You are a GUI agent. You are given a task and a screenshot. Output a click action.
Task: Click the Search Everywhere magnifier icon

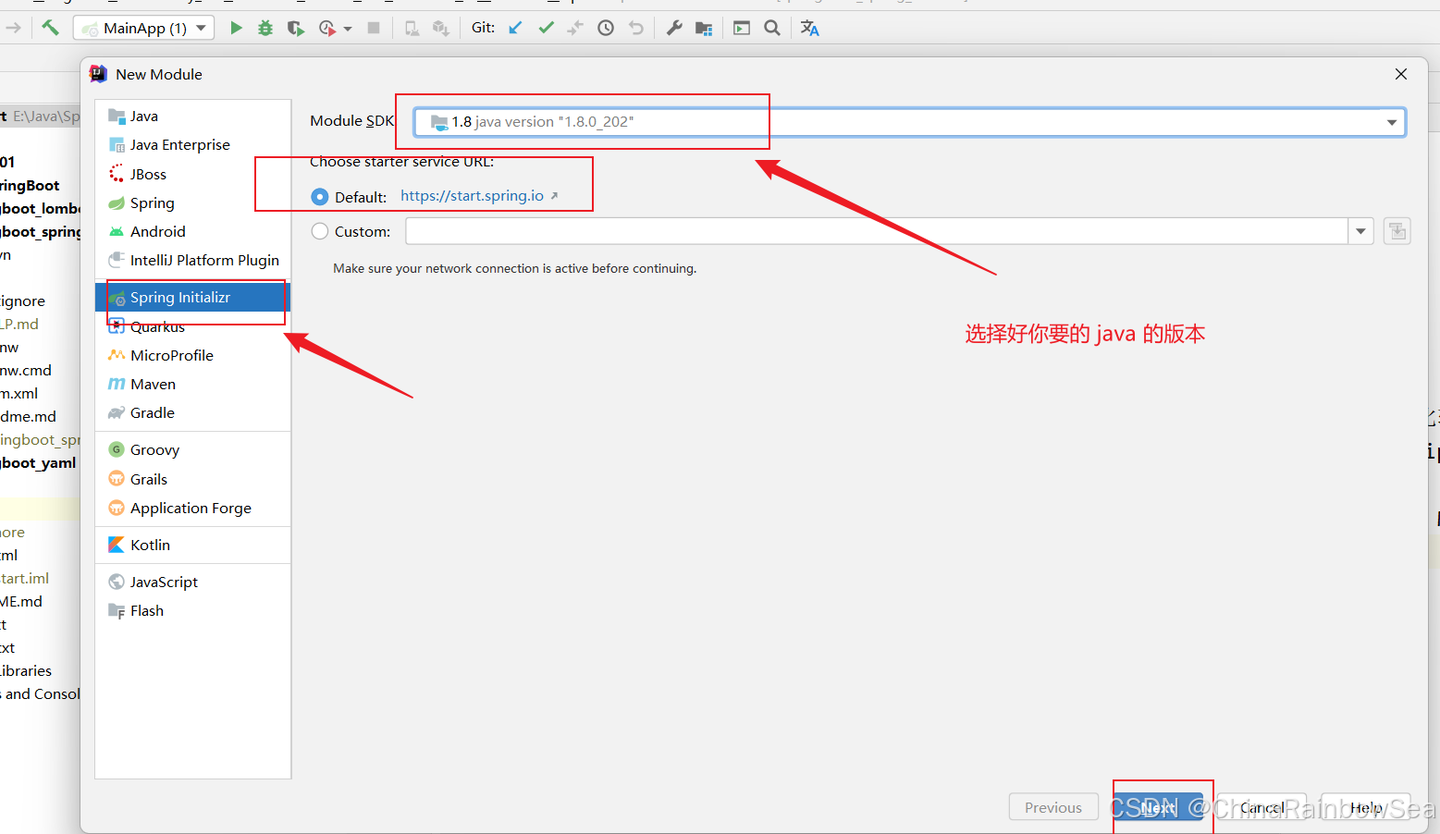(x=772, y=28)
